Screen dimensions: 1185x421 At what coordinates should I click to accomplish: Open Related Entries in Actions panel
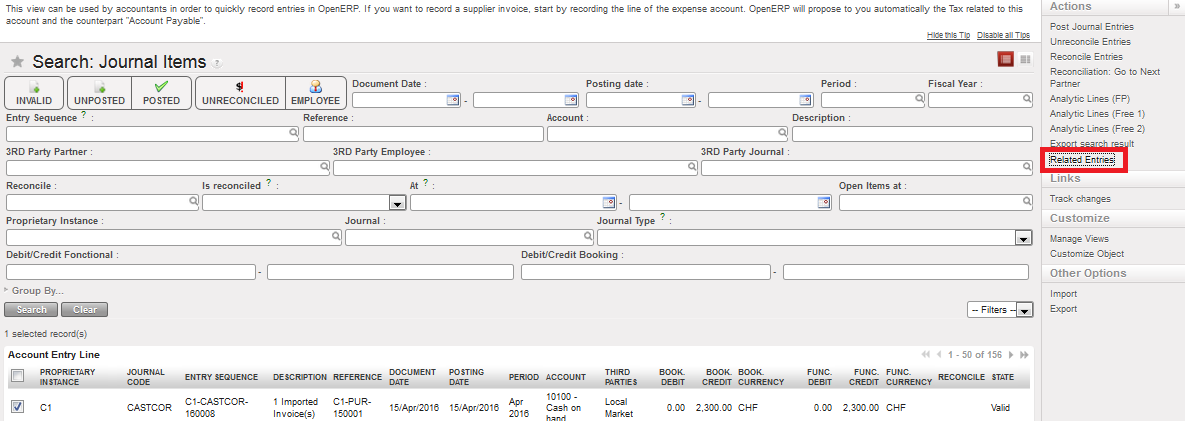pos(1082,160)
